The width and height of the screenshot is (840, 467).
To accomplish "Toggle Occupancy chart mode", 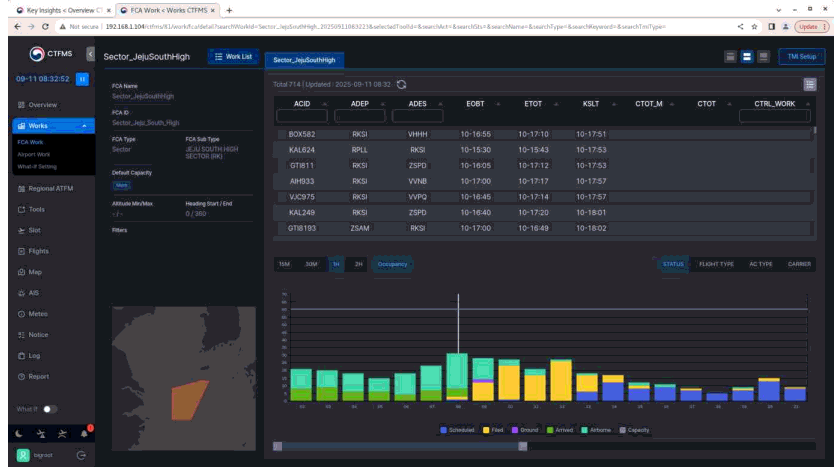I will [x=392, y=264].
